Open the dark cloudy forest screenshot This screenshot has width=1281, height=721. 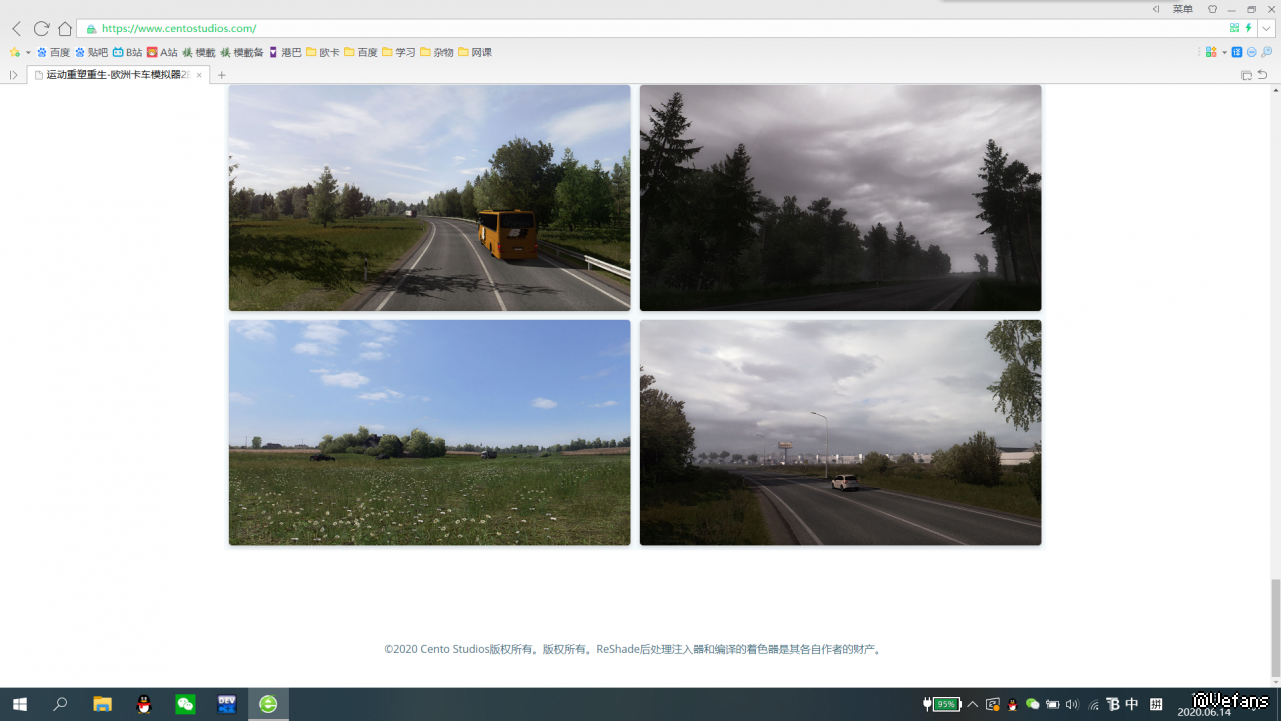(x=841, y=198)
